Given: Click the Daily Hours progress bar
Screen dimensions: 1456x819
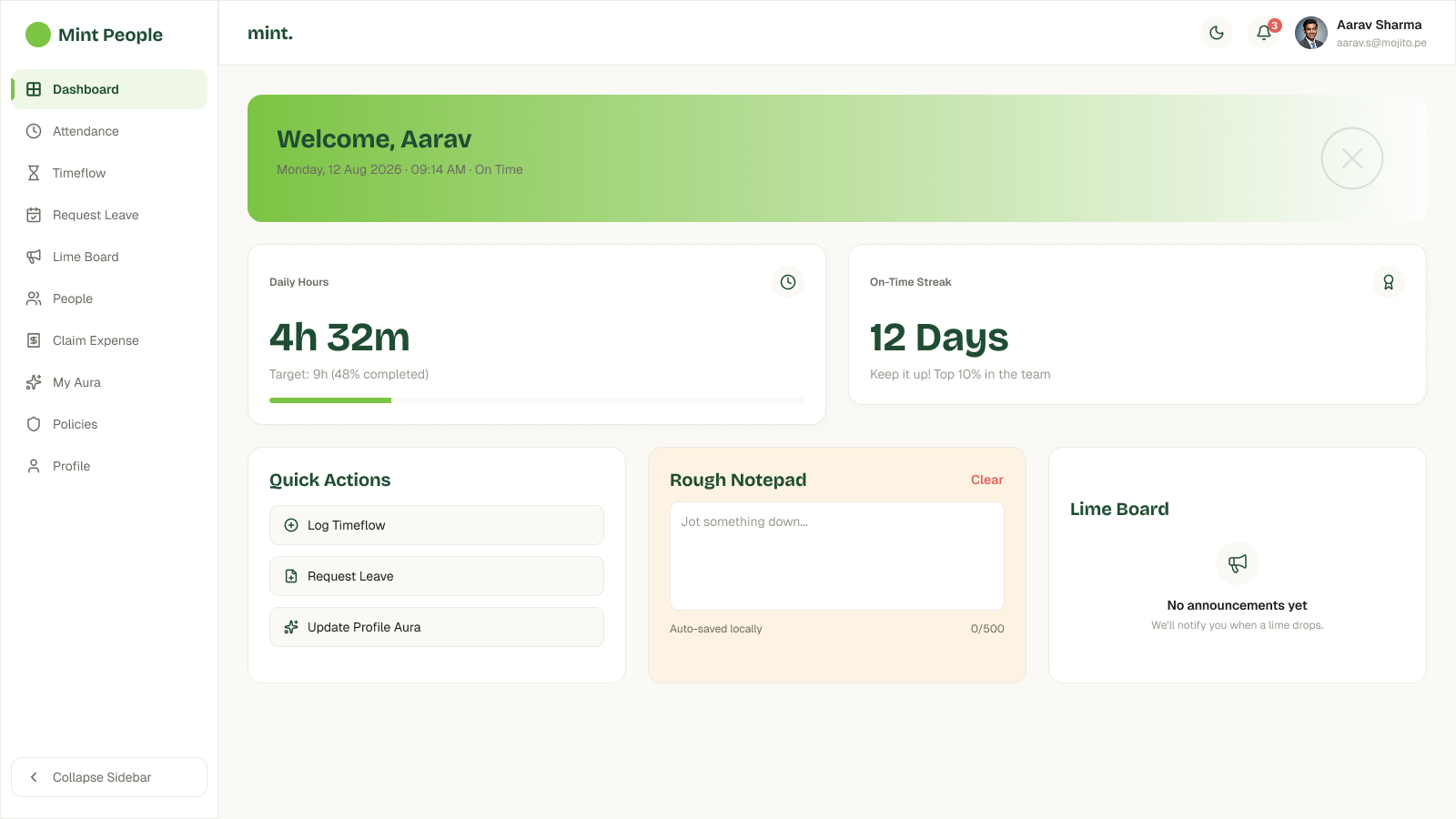Looking at the screenshot, I should coord(537,400).
